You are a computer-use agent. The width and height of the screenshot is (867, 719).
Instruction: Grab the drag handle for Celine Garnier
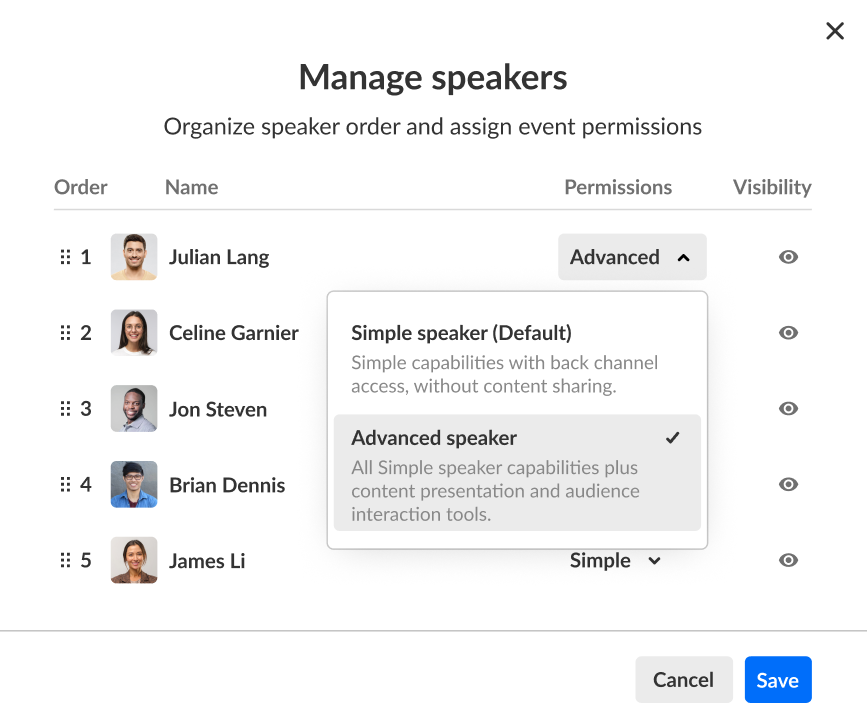pos(65,333)
